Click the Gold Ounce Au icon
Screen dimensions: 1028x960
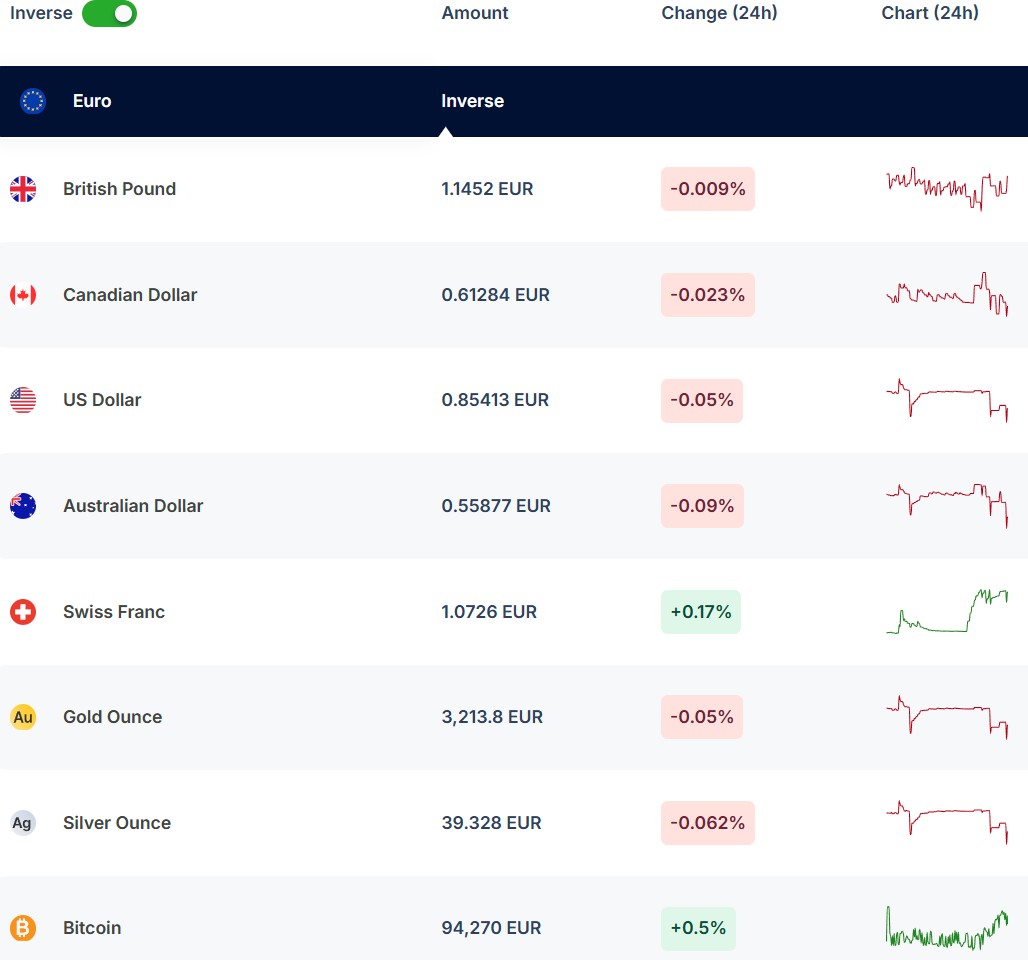[23, 717]
